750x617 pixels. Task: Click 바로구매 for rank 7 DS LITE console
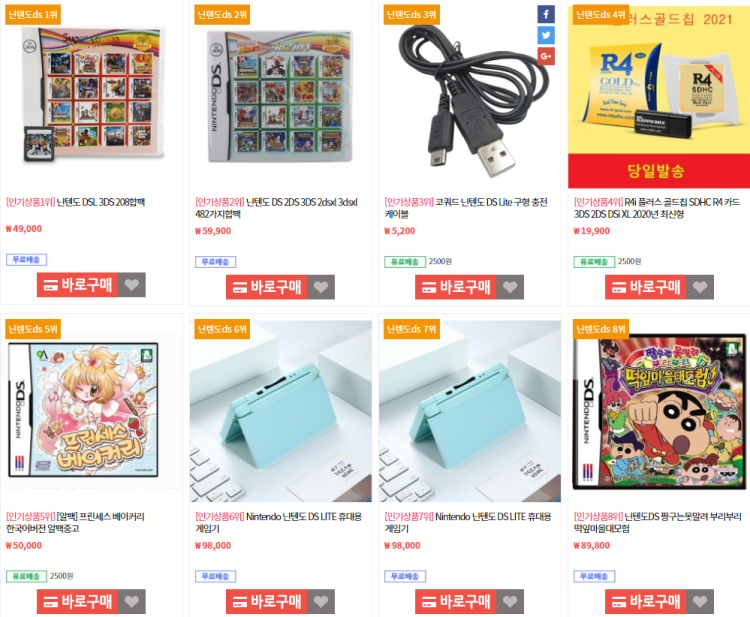click(456, 602)
